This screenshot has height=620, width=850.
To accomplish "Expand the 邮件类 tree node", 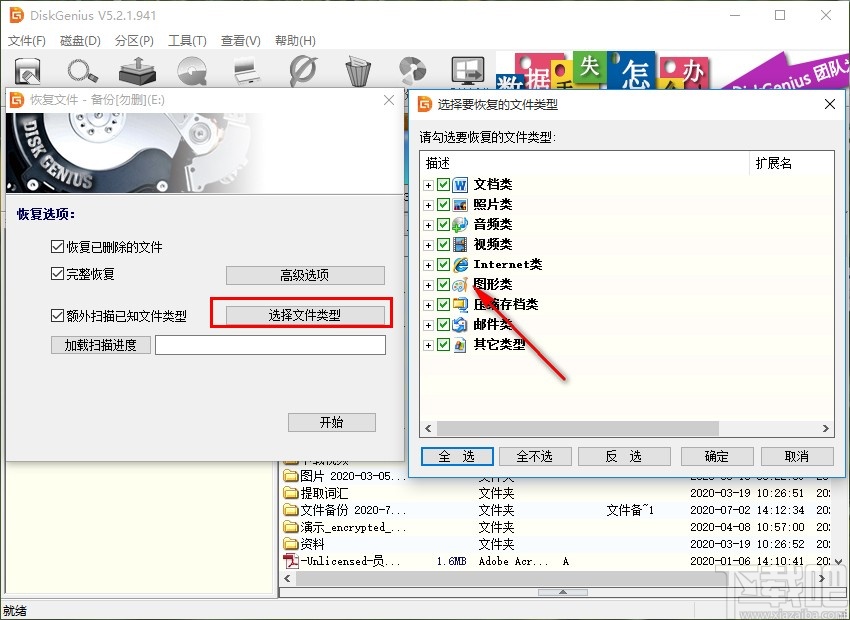I will tap(428, 325).
